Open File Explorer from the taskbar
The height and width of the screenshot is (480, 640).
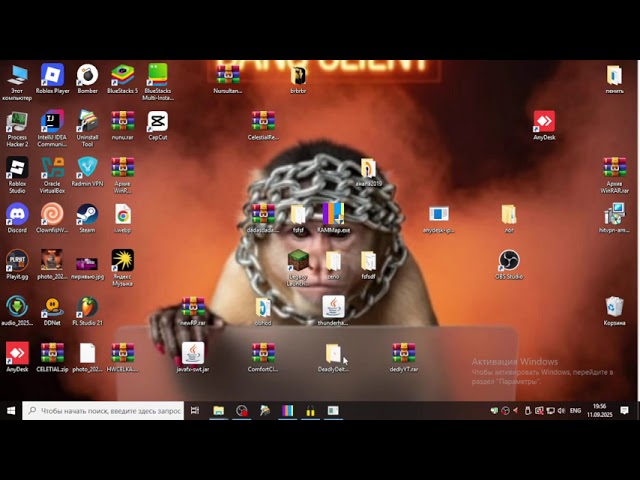pyautogui.click(x=219, y=411)
